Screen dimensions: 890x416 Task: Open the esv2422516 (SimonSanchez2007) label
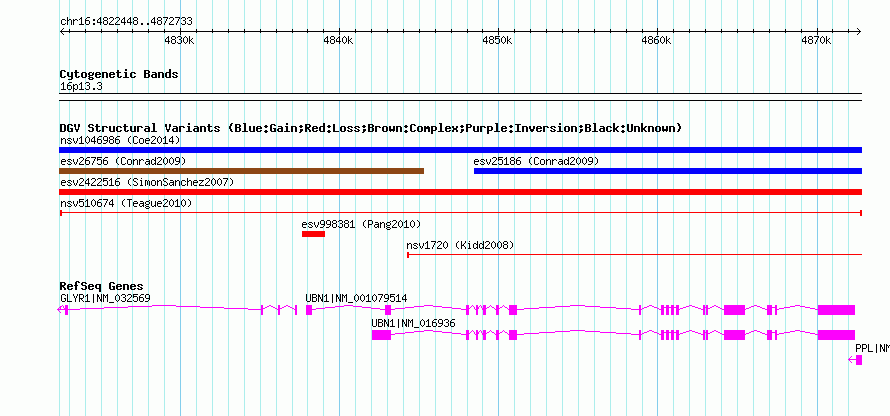147,182
